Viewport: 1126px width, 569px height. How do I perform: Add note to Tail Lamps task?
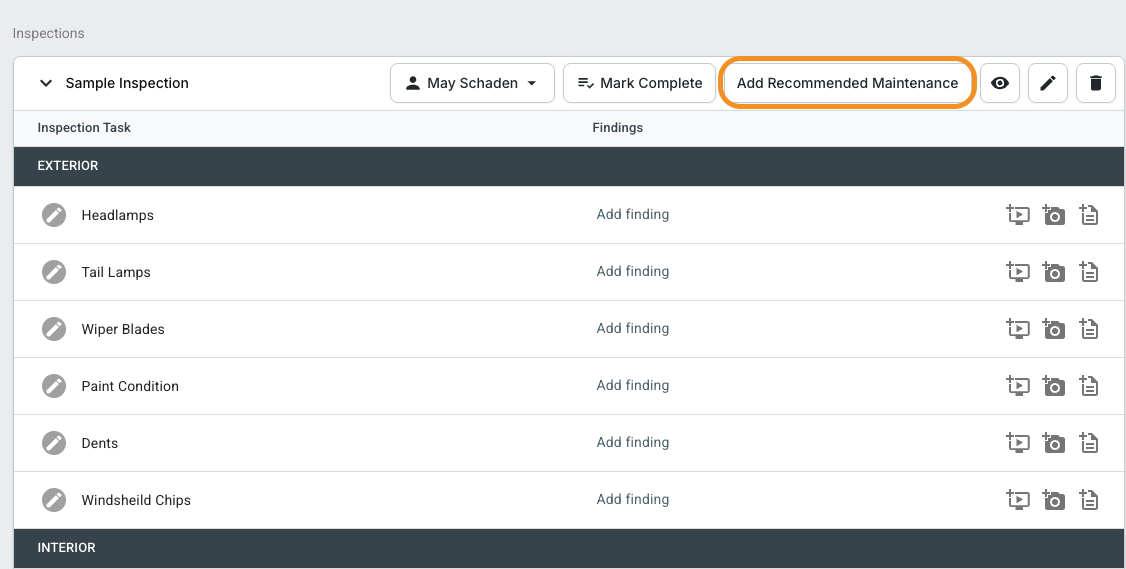pos(1089,272)
